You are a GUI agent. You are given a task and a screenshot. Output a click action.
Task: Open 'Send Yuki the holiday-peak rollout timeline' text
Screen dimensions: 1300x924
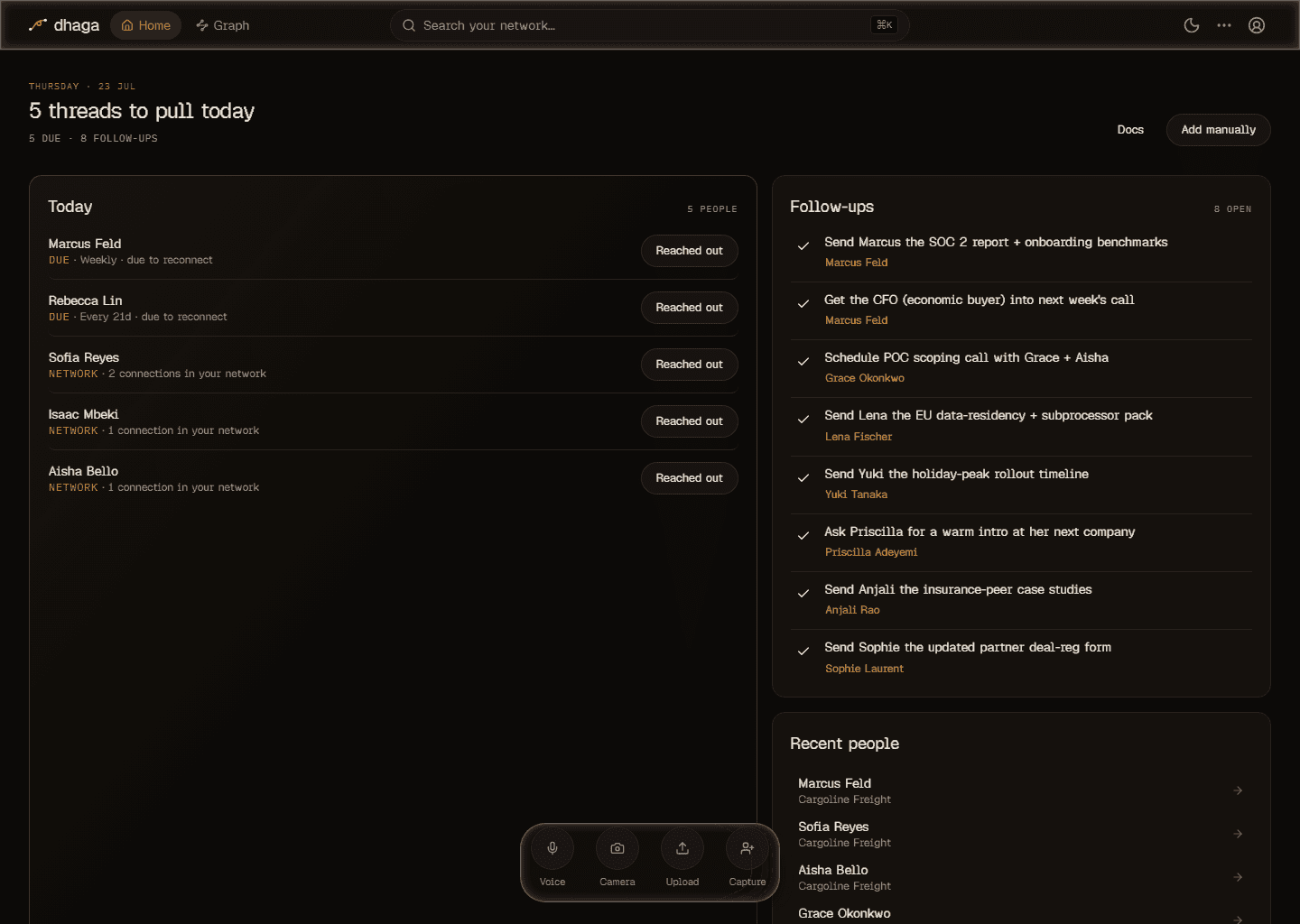click(956, 474)
